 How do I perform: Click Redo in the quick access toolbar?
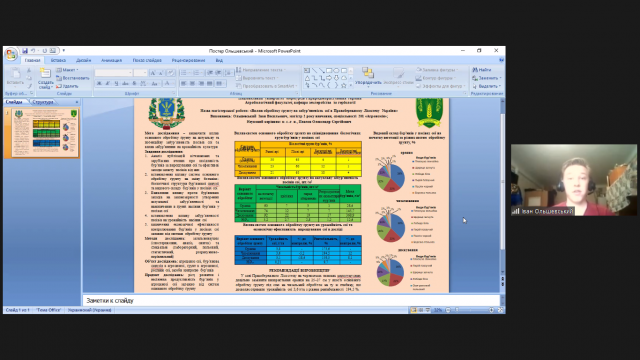[44, 51]
